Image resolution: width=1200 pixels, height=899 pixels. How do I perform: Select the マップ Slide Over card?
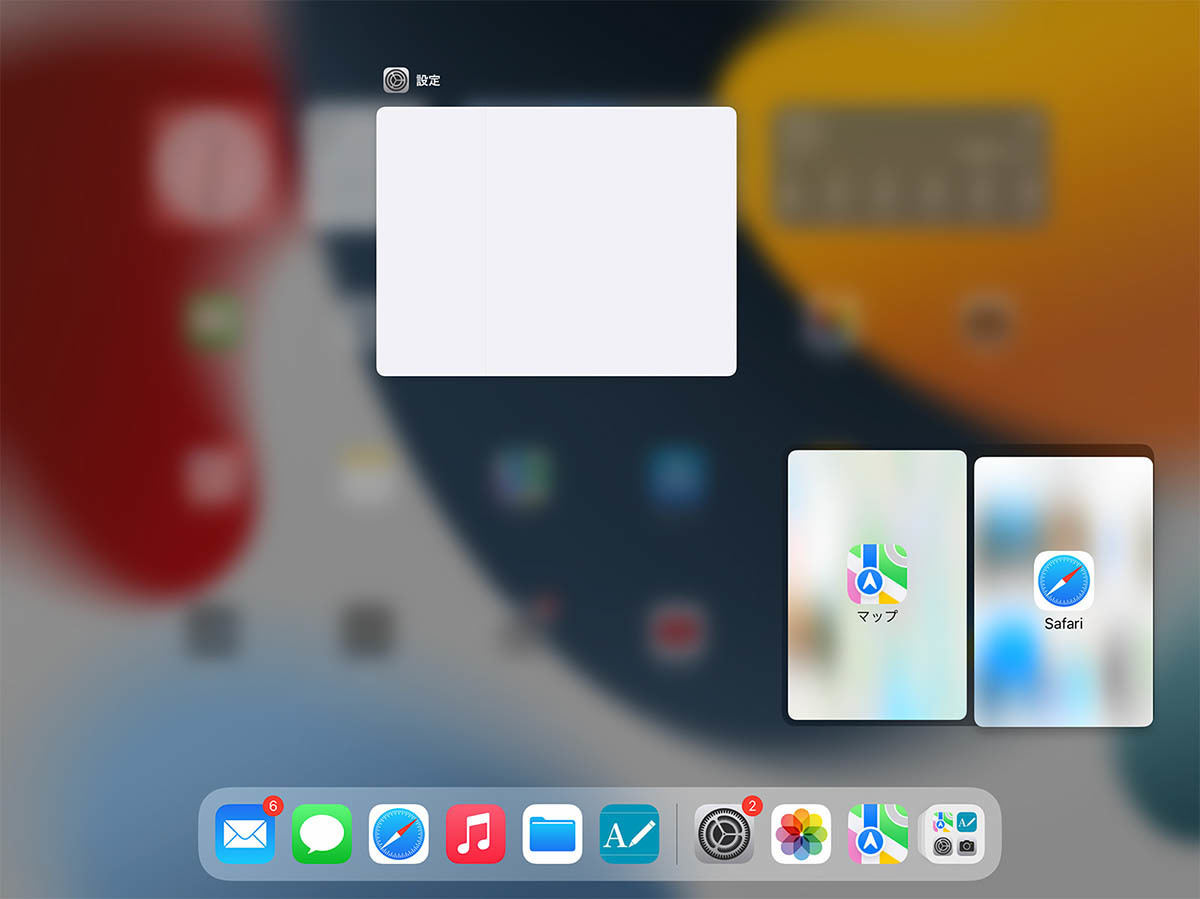tap(877, 585)
